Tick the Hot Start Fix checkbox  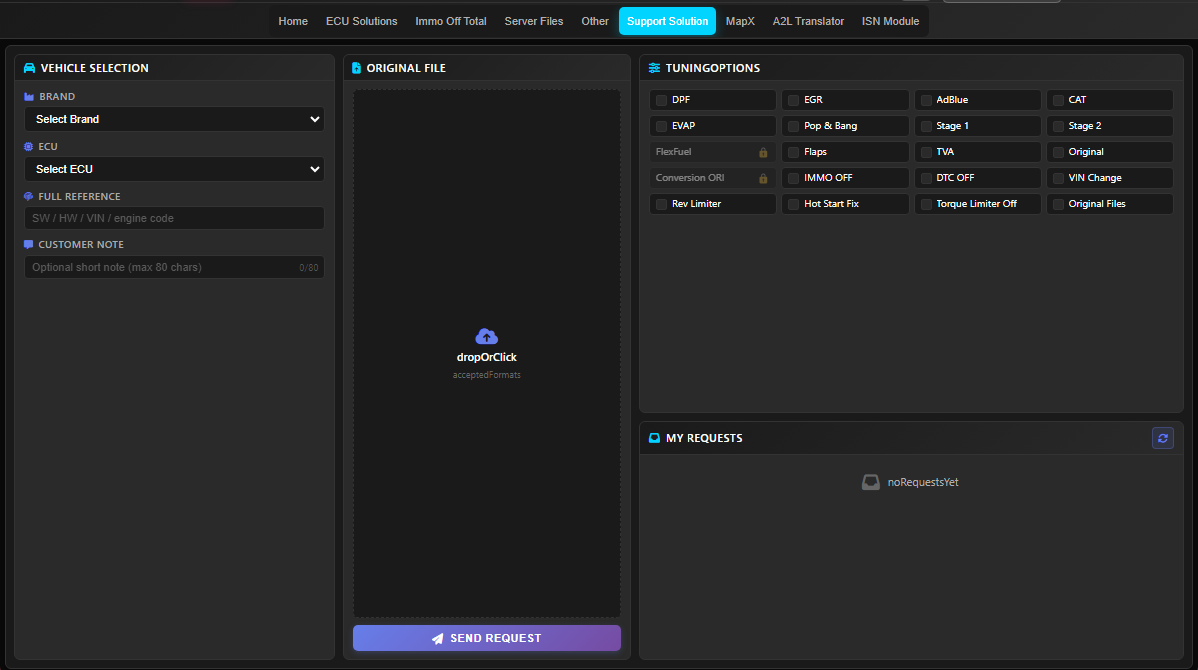(x=794, y=204)
